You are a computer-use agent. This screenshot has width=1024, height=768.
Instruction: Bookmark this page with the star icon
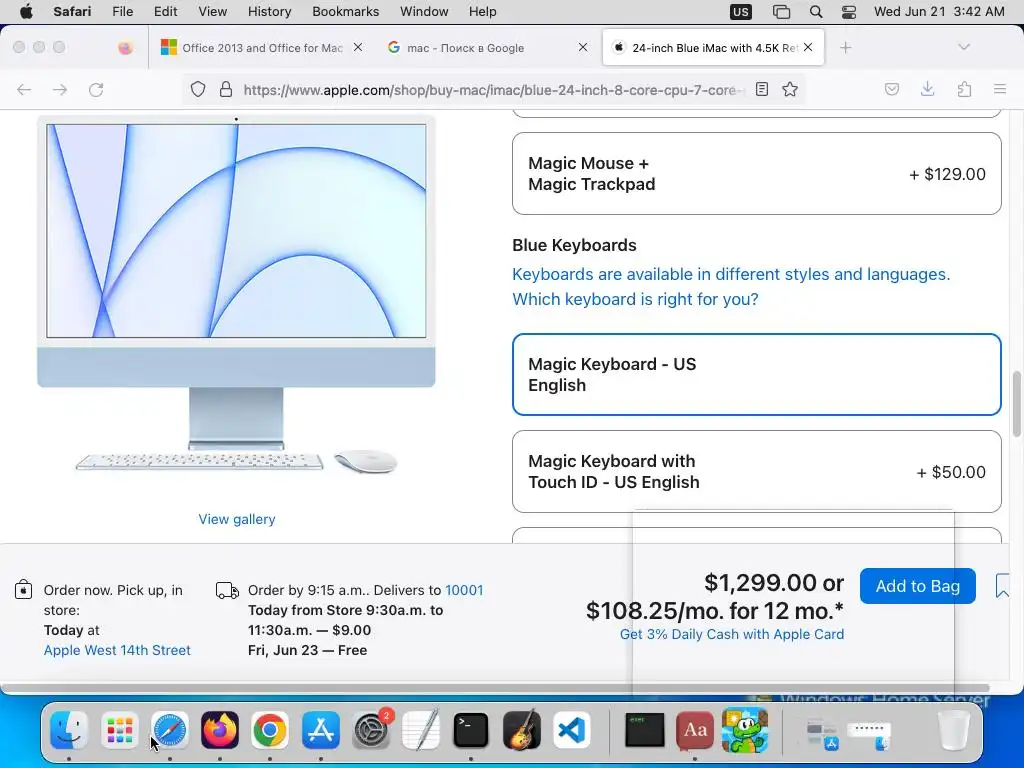[x=790, y=89]
